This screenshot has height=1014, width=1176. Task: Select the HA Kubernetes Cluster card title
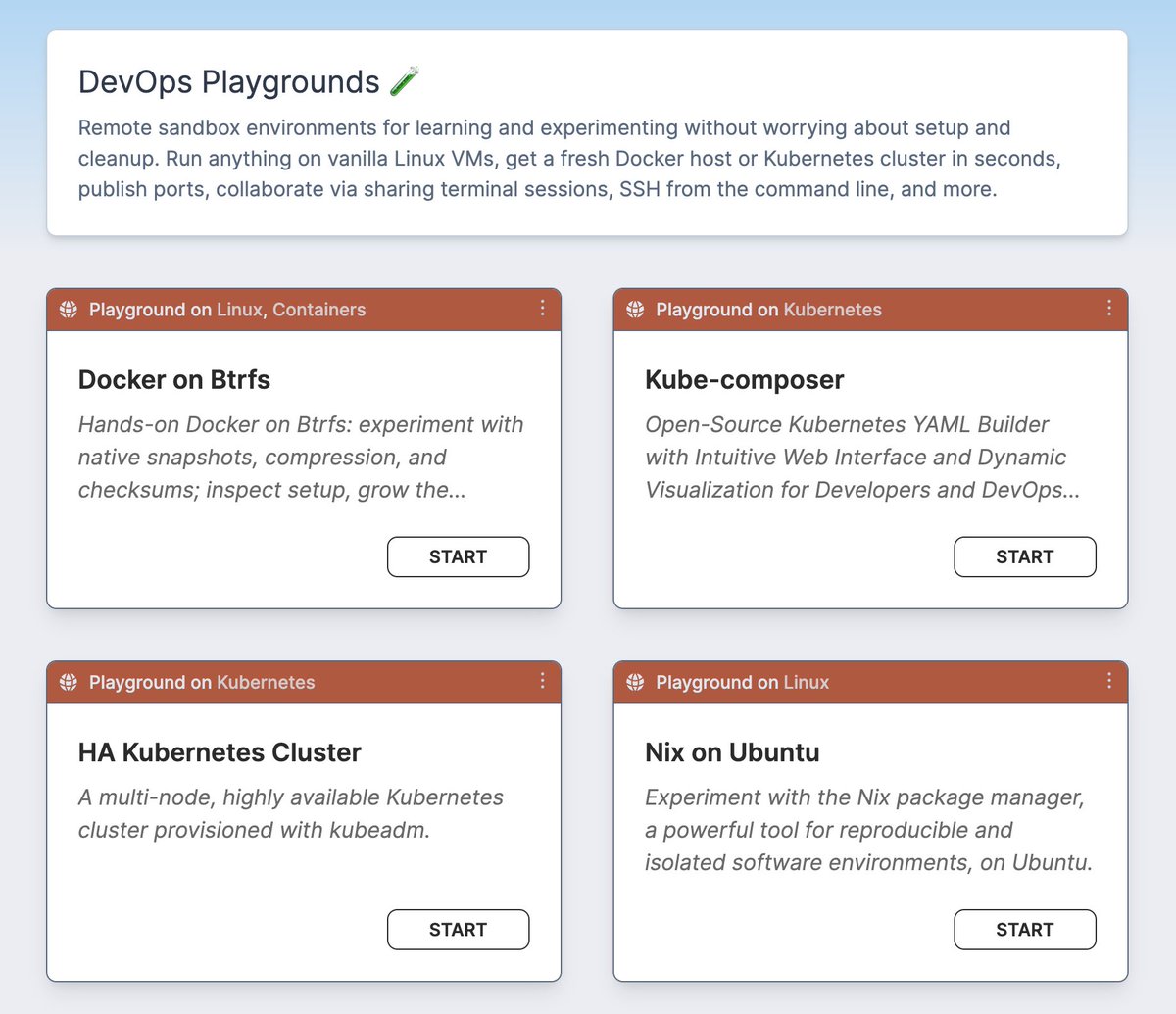coord(220,752)
